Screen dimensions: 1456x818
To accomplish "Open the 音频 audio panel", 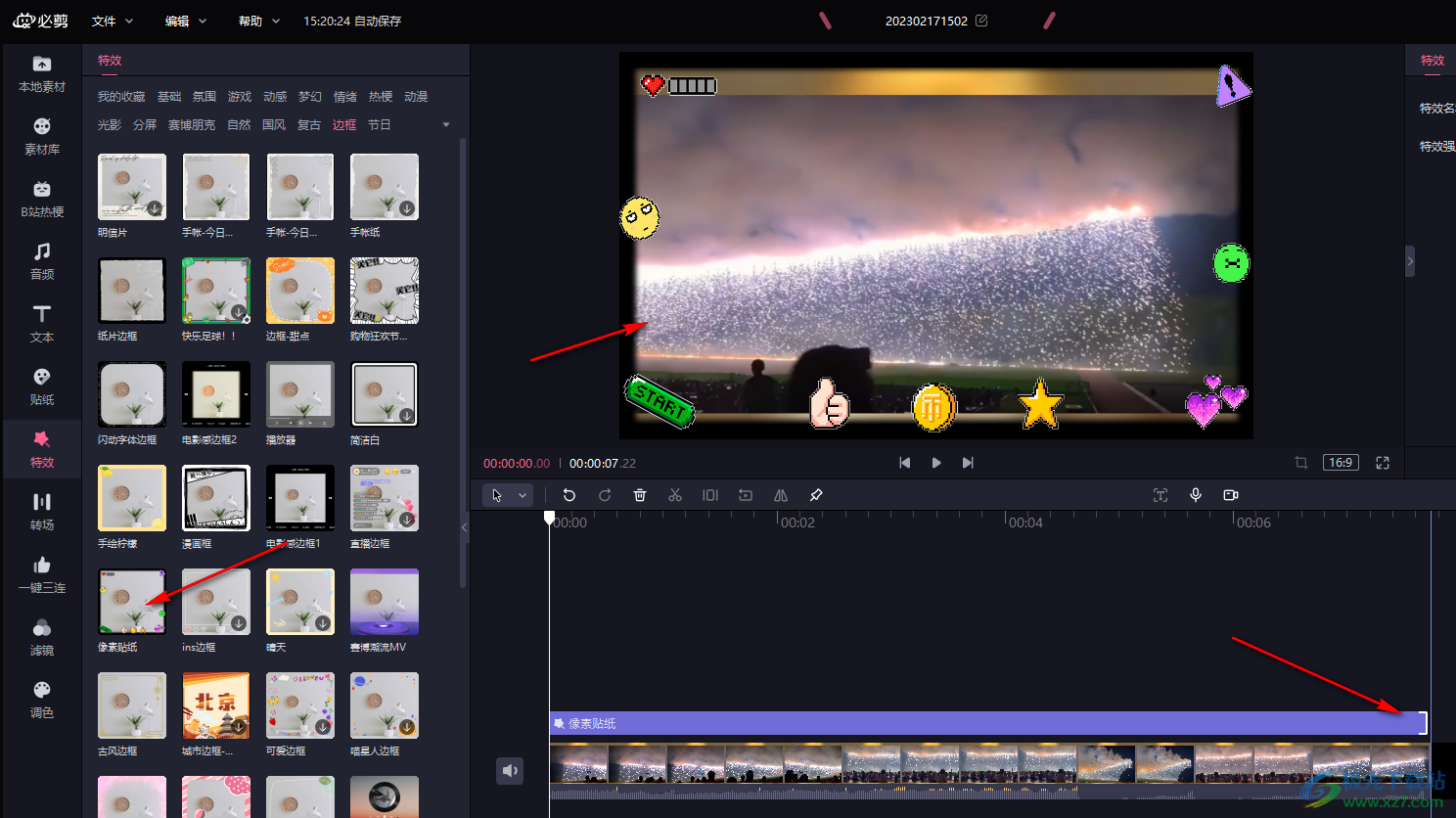I will coord(42,262).
